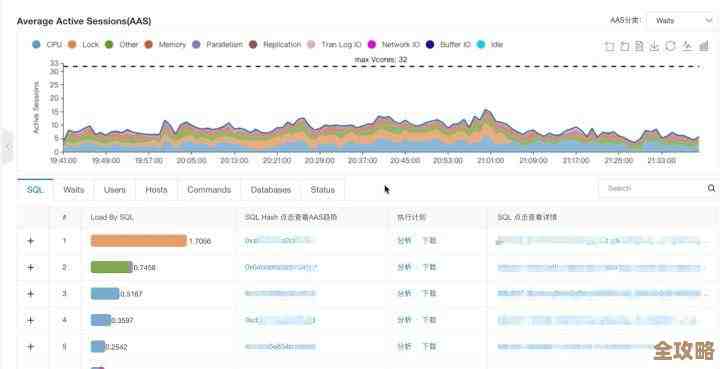This screenshot has width=720, height=369.
Task: Download the chart as image icon
Action: coord(655,46)
